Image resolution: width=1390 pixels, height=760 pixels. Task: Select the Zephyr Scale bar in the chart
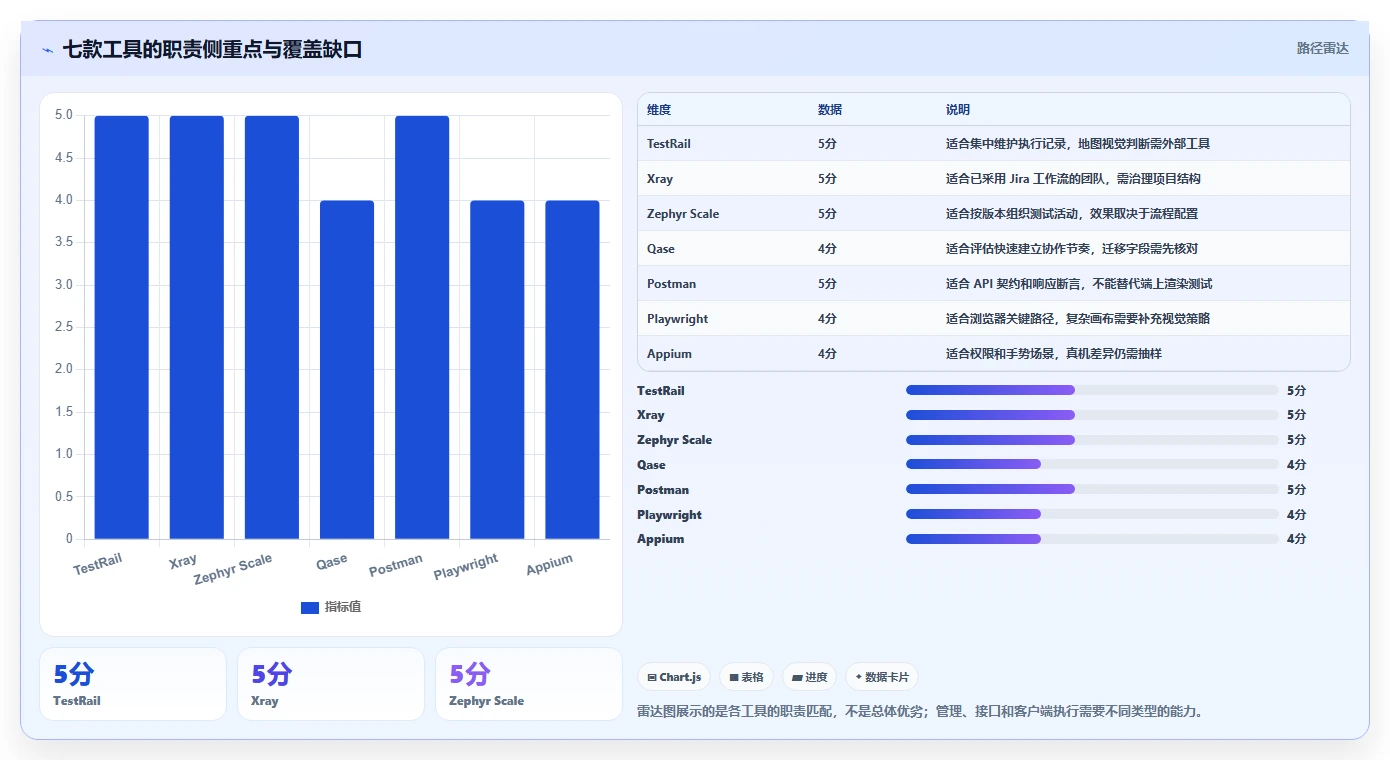[x=272, y=327]
